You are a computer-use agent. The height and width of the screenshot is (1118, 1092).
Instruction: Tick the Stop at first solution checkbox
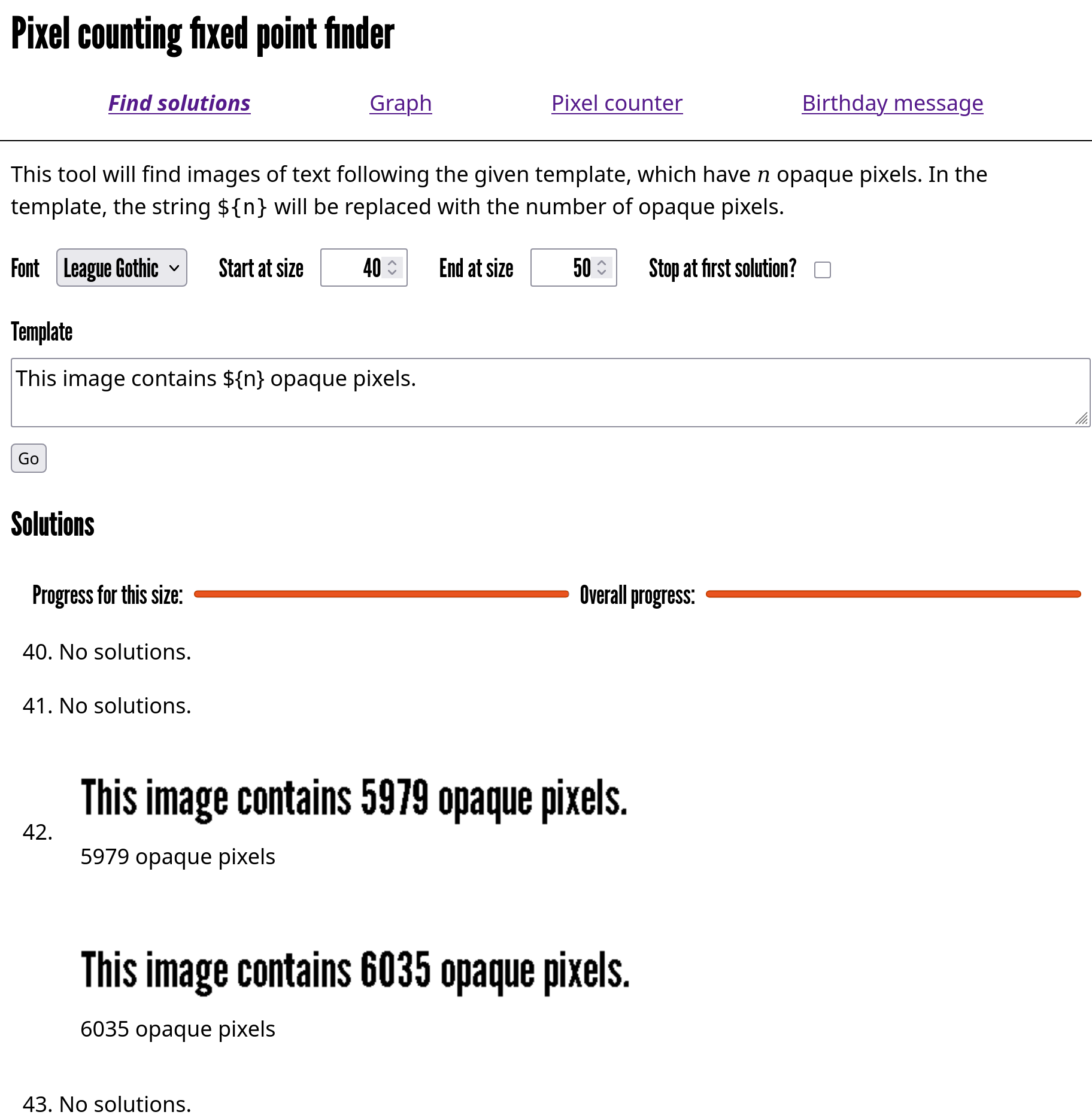(823, 270)
